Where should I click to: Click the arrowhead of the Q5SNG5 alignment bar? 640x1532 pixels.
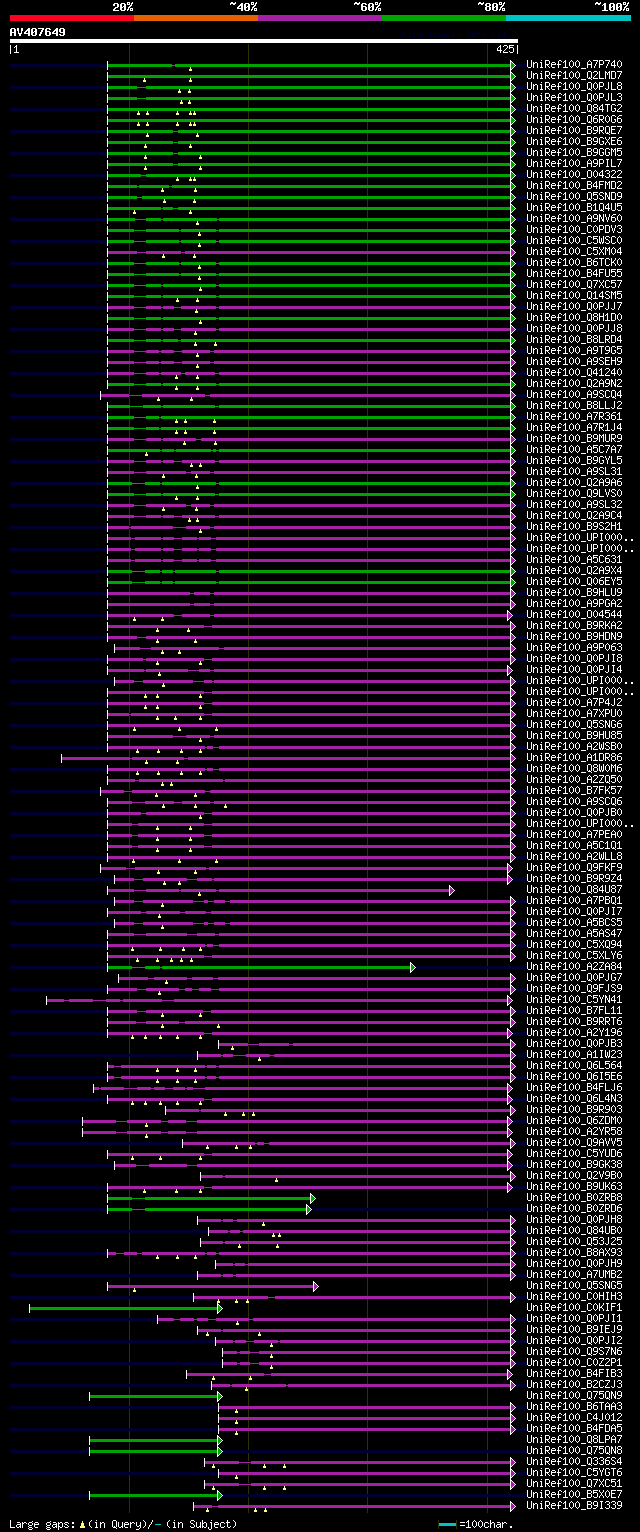click(x=315, y=1286)
